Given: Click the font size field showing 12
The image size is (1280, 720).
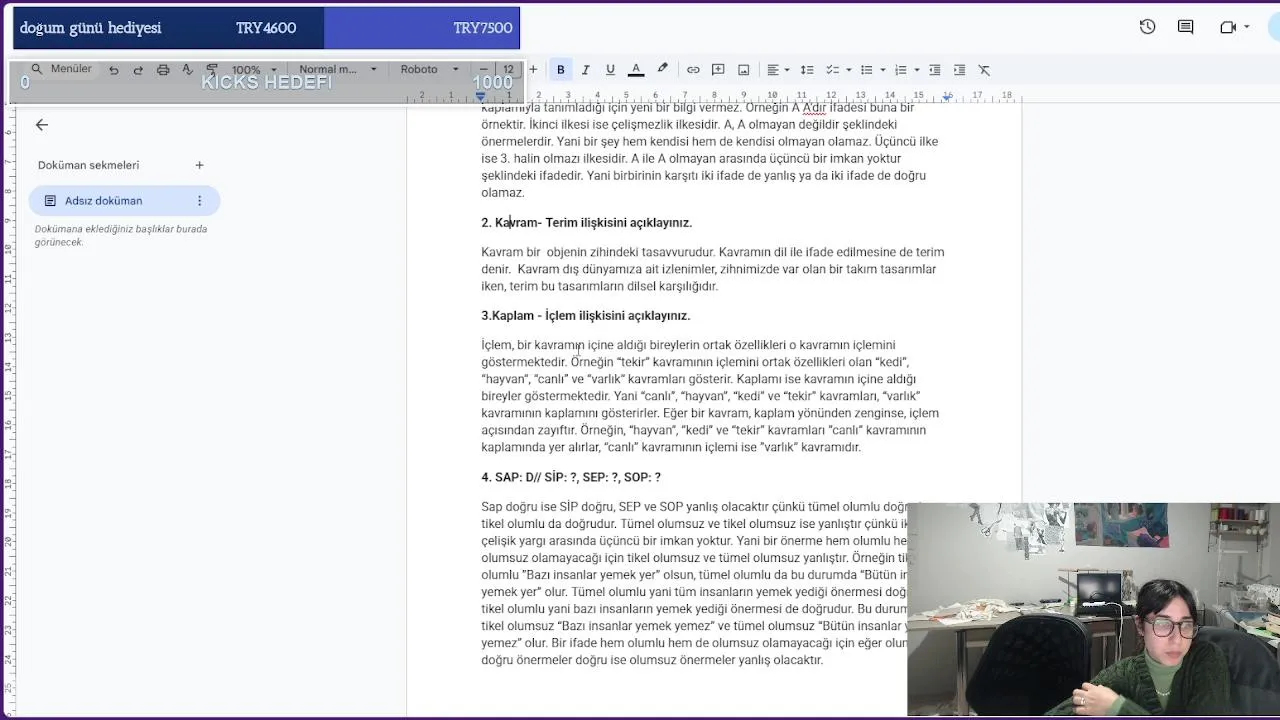Looking at the screenshot, I should click(x=508, y=69).
